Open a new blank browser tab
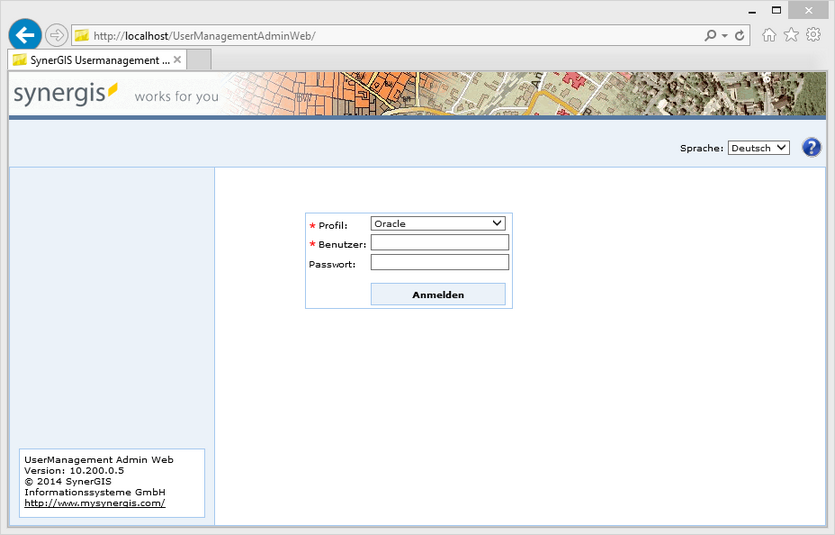This screenshot has width=835, height=535. pyautogui.click(x=199, y=60)
